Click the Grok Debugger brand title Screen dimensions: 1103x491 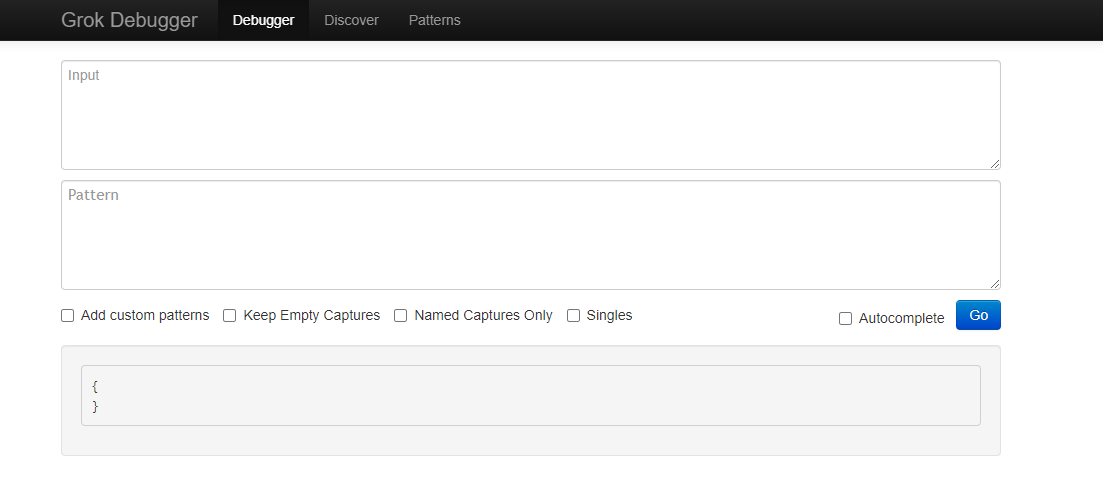129,20
